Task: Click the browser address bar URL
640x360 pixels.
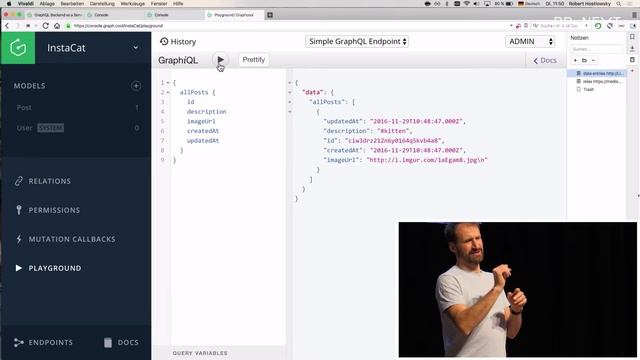Action: [x=118, y=26]
